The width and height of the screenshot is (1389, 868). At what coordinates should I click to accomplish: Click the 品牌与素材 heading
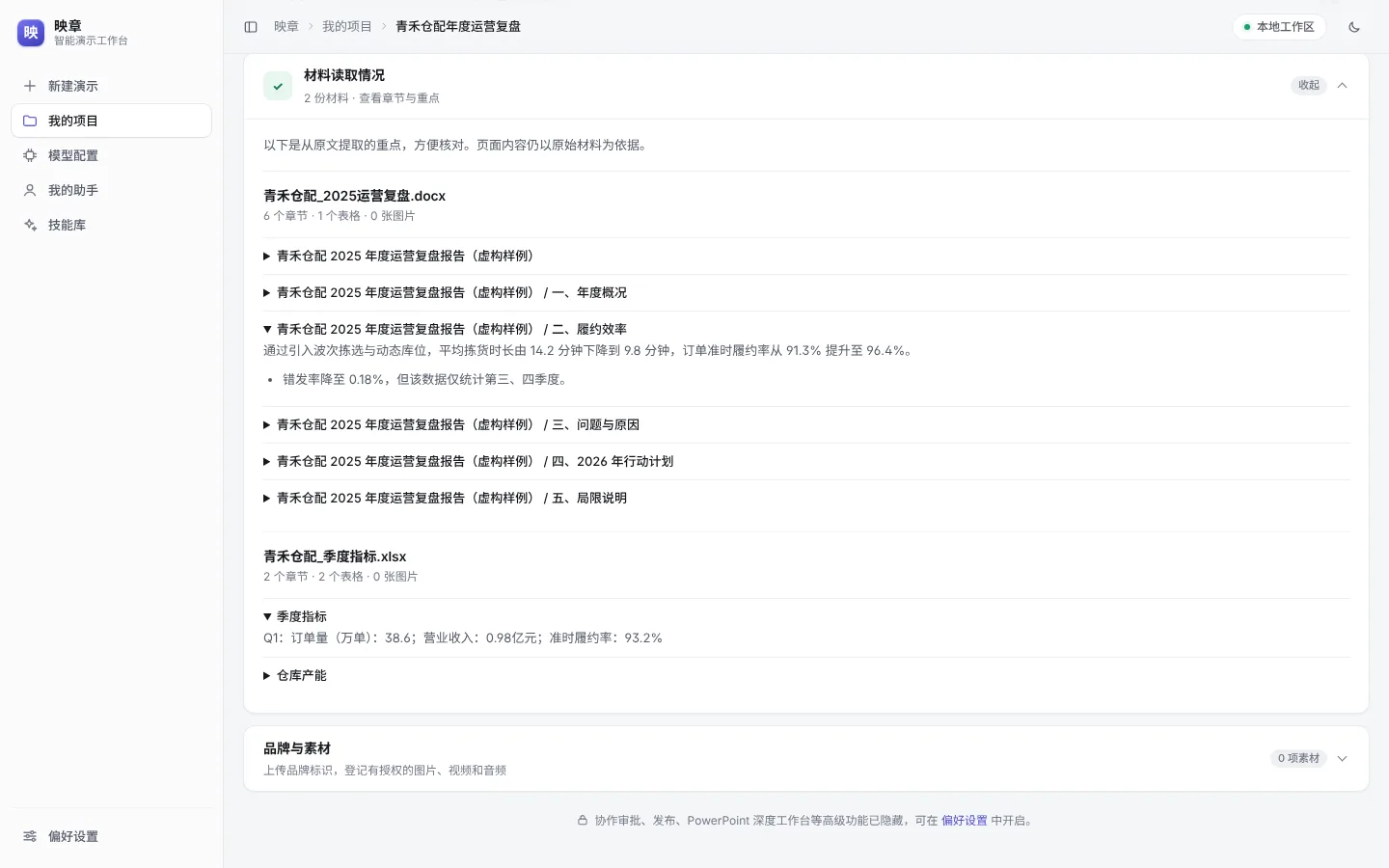(297, 748)
